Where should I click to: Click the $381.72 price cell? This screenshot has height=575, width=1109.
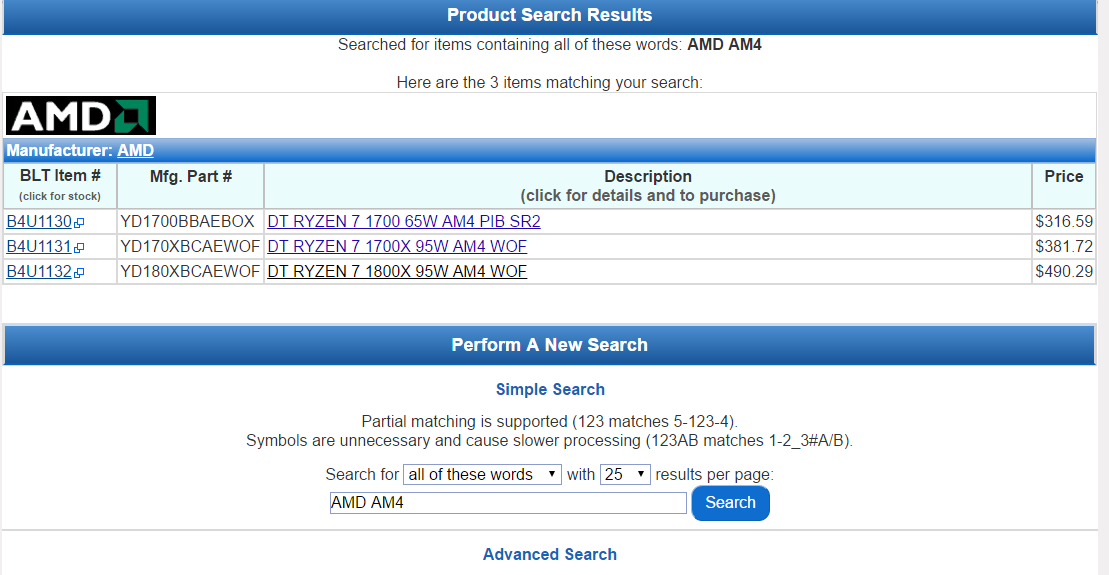pyautogui.click(x=1064, y=247)
